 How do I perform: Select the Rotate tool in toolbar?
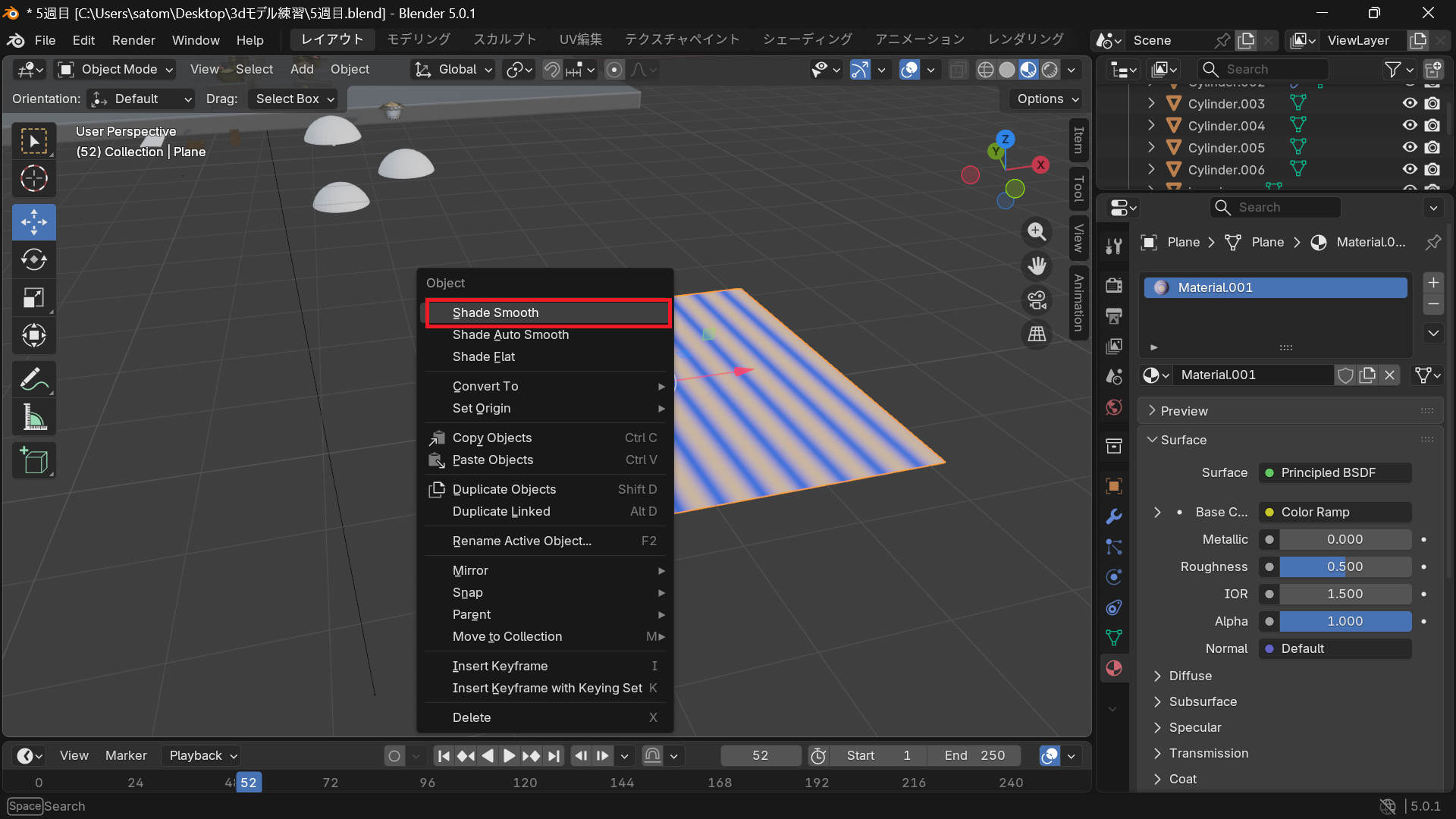[x=33, y=260]
